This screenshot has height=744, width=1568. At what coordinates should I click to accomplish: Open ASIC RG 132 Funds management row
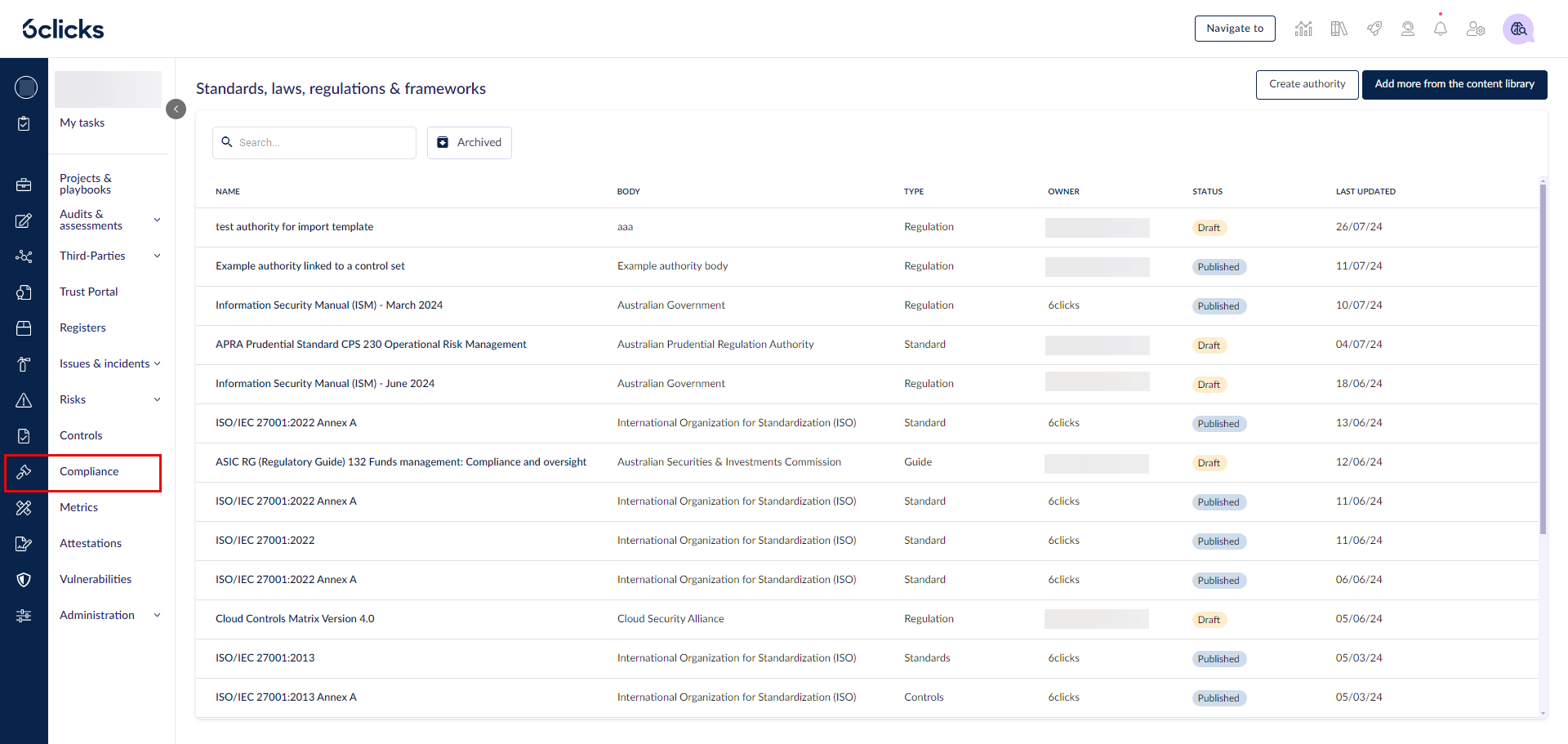pos(867,462)
